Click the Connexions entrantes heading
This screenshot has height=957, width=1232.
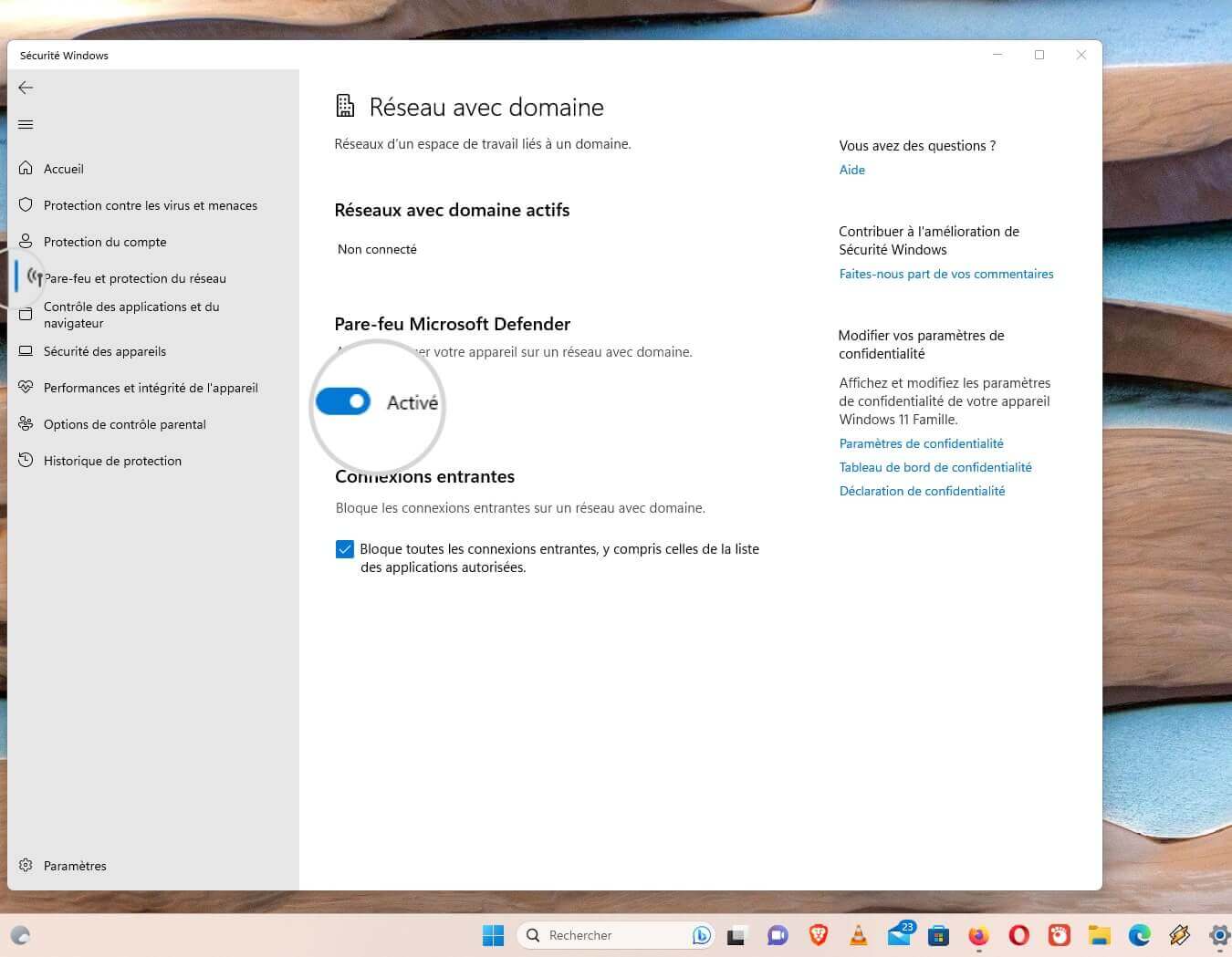pyautogui.click(x=424, y=476)
